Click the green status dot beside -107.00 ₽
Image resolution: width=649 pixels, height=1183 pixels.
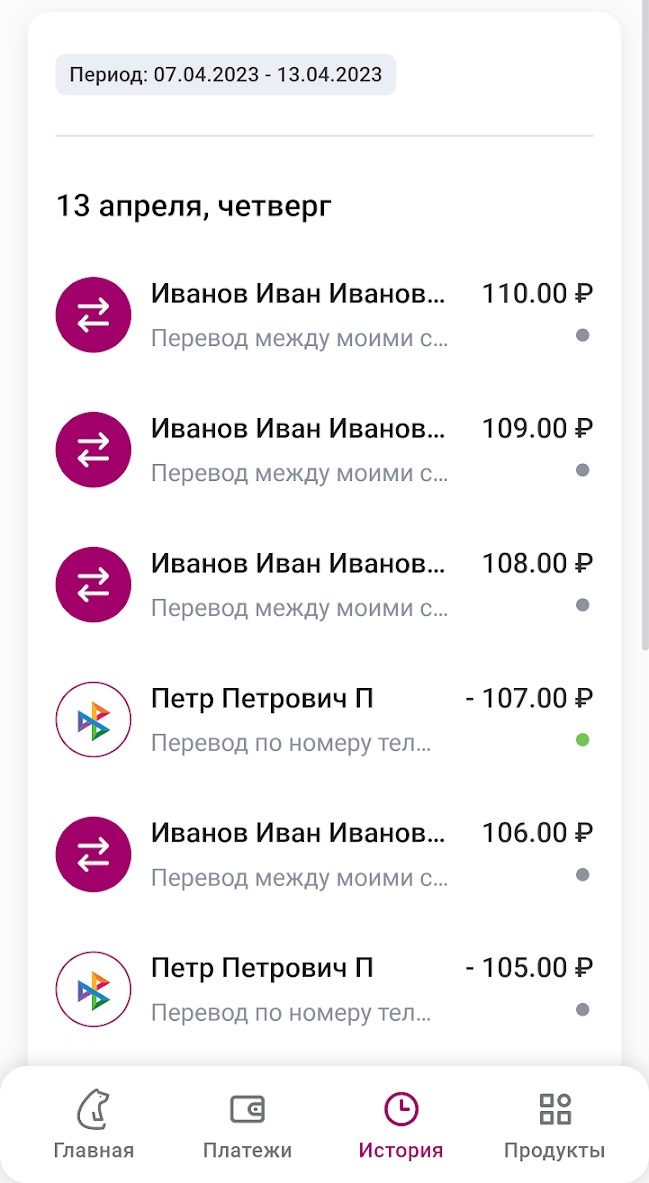581,741
